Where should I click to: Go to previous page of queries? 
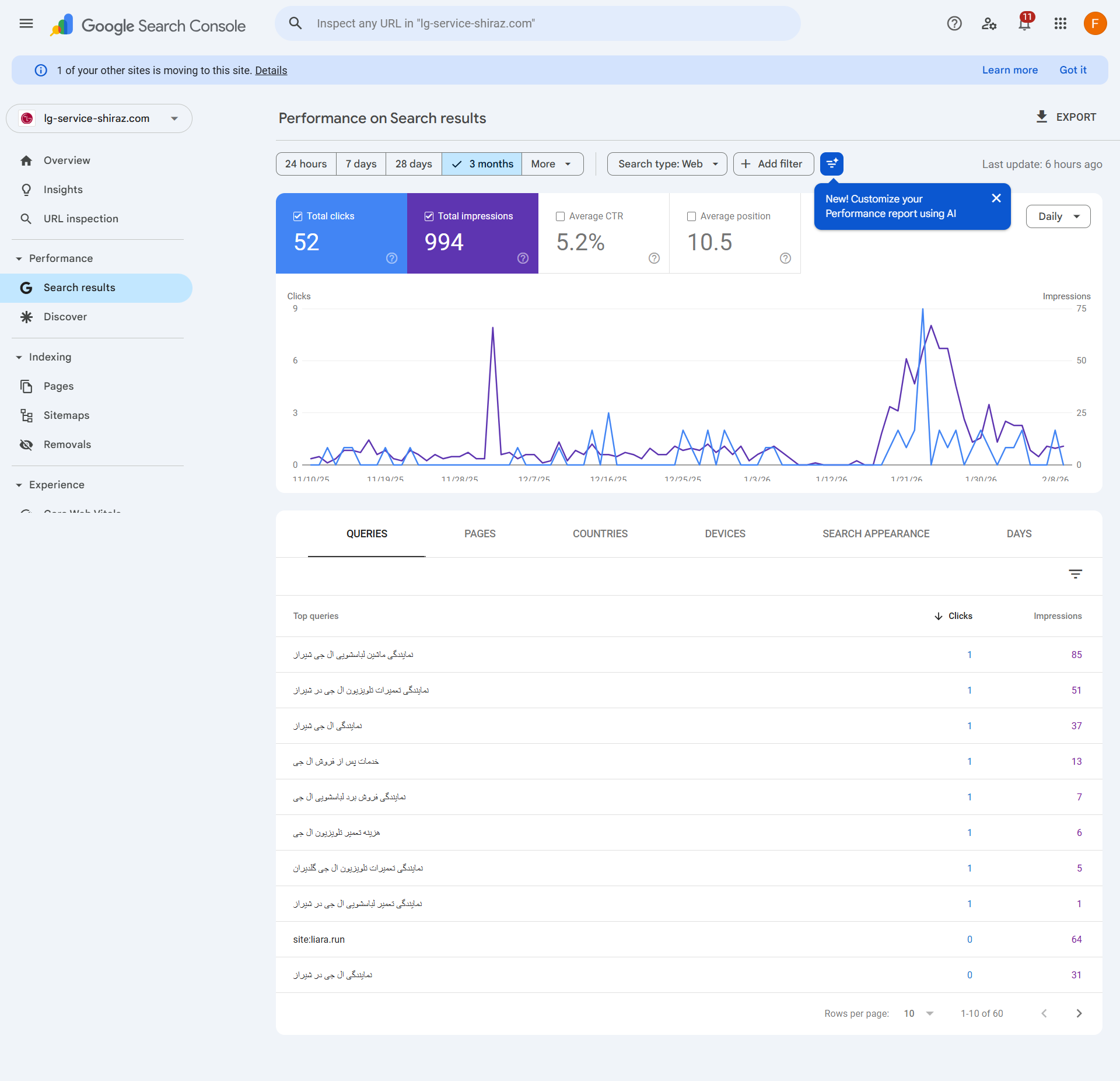coord(1044,1013)
